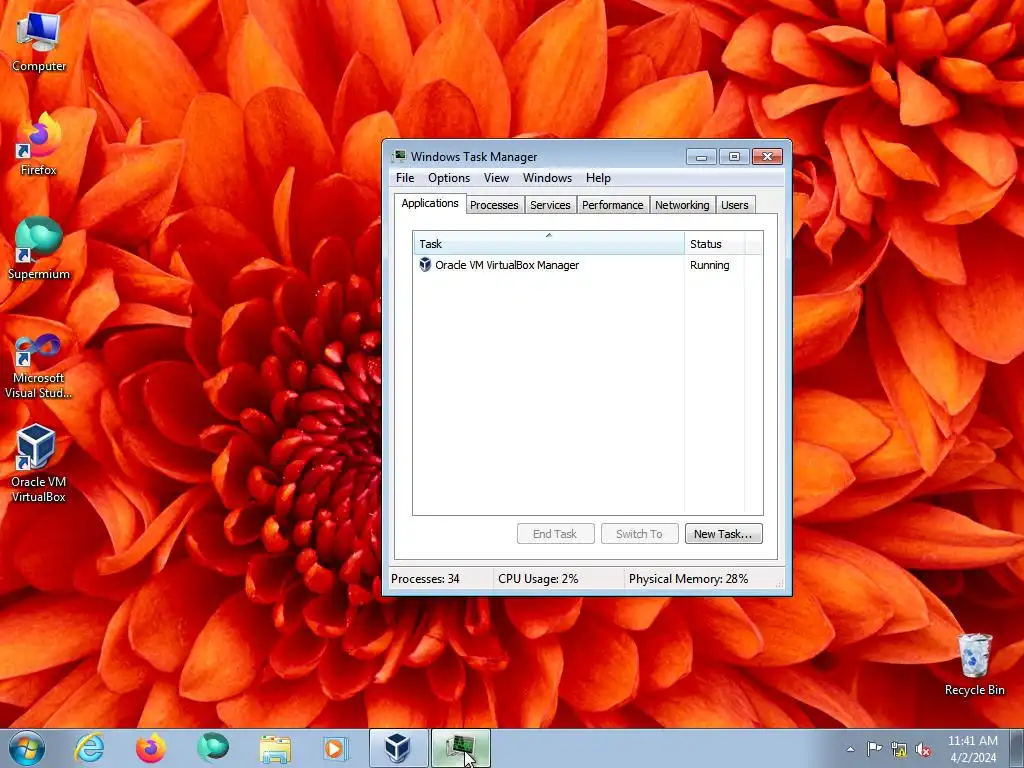
Task: Sort by the Status column header
Action: [x=714, y=244]
